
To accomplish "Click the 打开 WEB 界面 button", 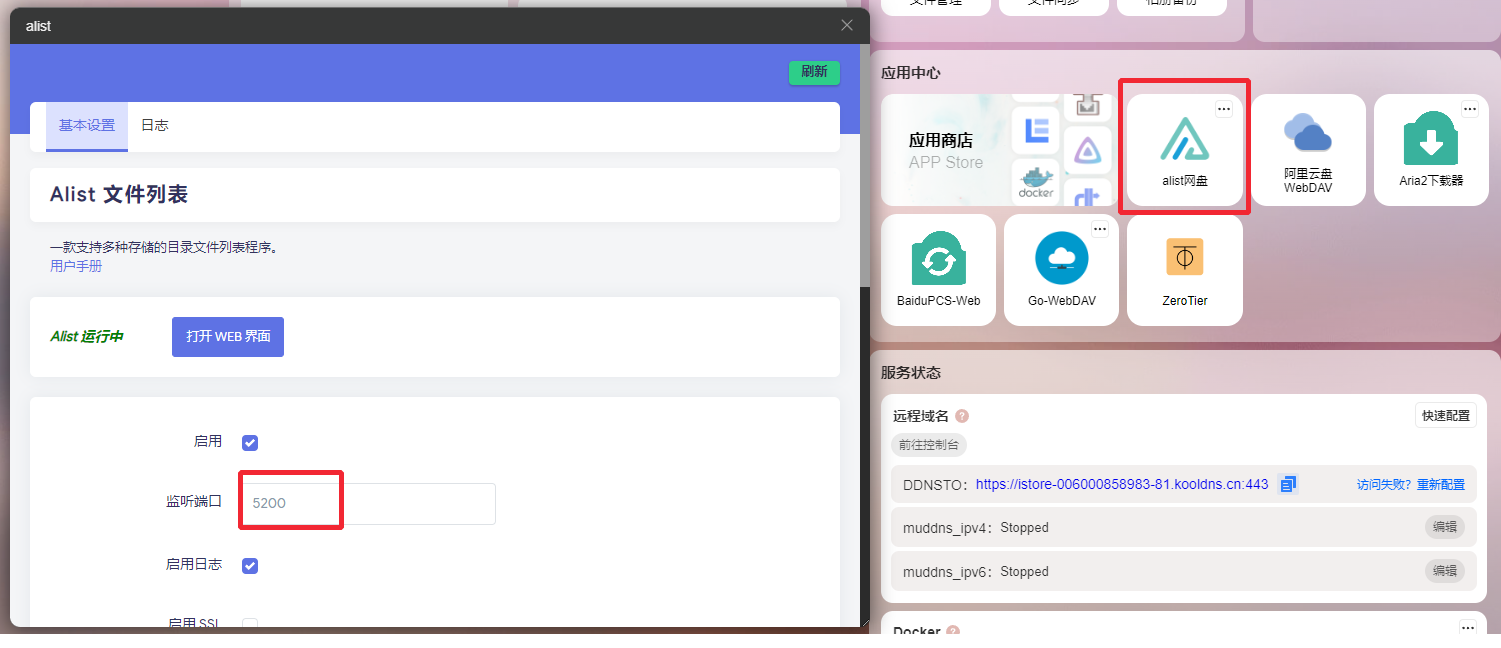I will [228, 337].
